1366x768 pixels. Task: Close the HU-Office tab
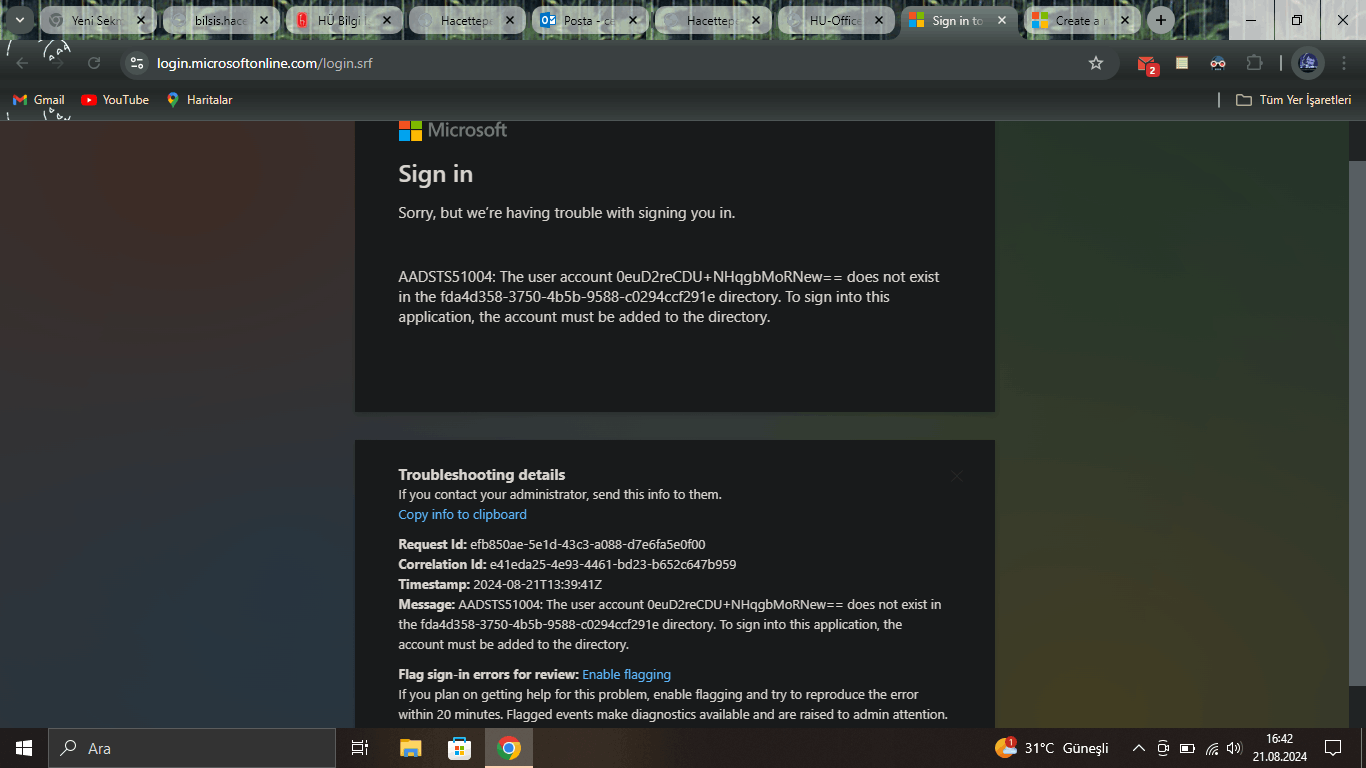879,20
